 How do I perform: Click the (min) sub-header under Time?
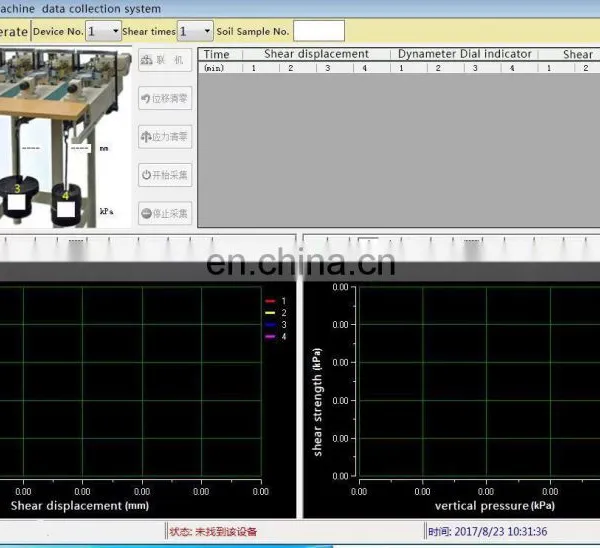click(x=214, y=68)
